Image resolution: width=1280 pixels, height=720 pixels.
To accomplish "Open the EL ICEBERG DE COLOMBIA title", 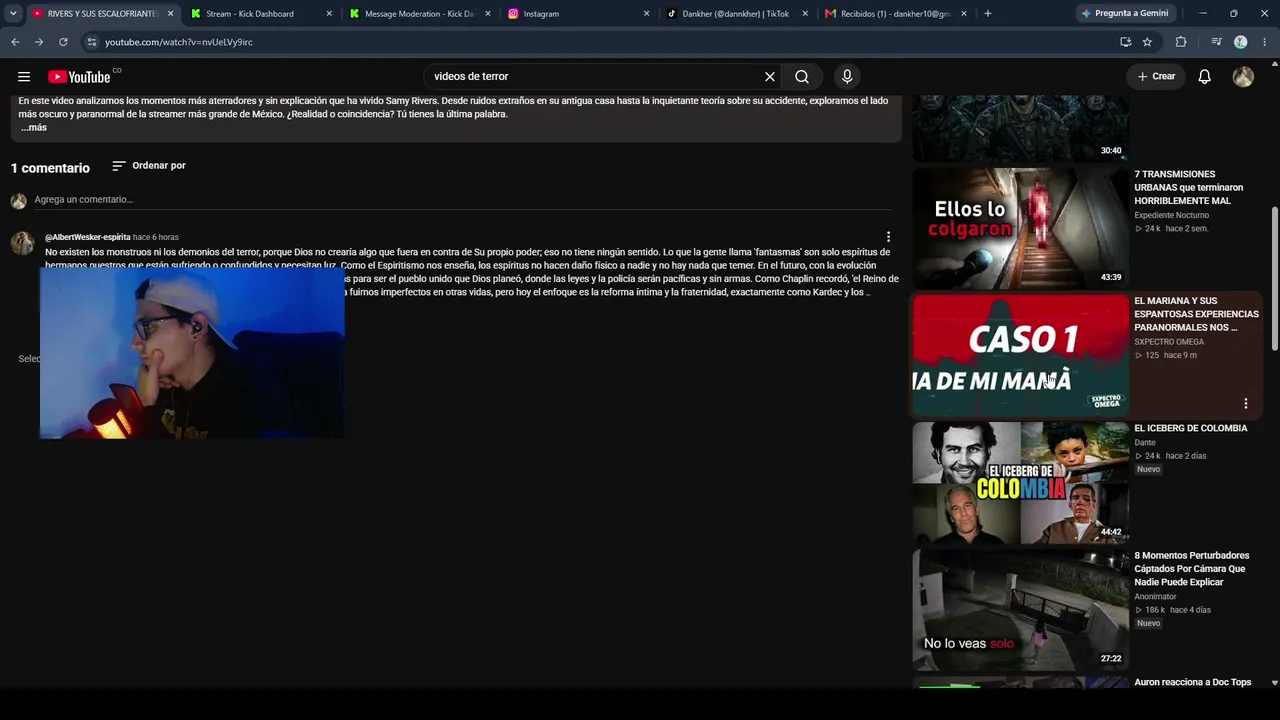I will point(1191,428).
